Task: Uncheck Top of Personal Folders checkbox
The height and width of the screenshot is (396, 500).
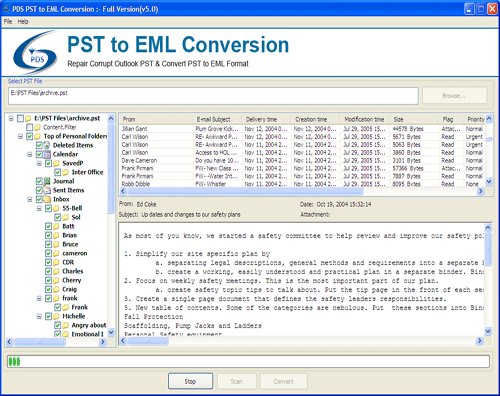Action: [30, 136]
